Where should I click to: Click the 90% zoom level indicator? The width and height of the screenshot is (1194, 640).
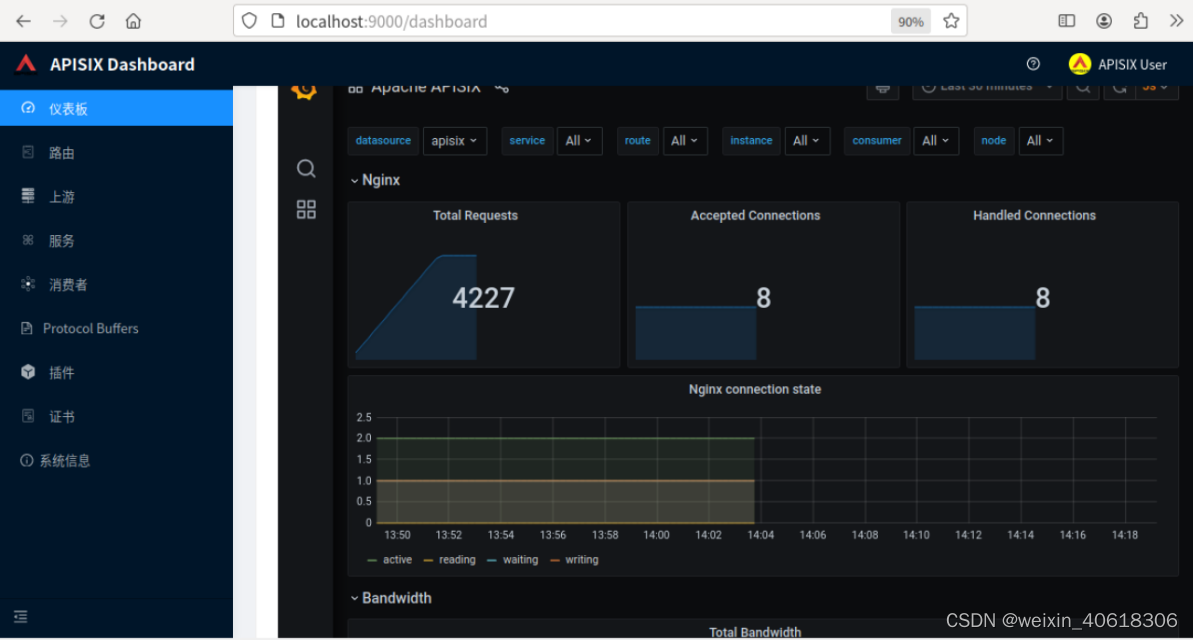[x=911, y=22]
